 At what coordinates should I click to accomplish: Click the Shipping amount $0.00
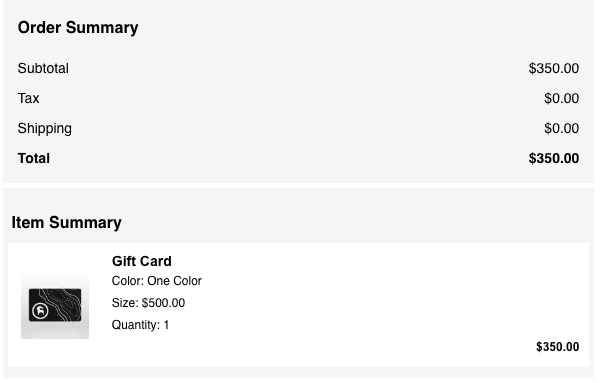(562, 128)
